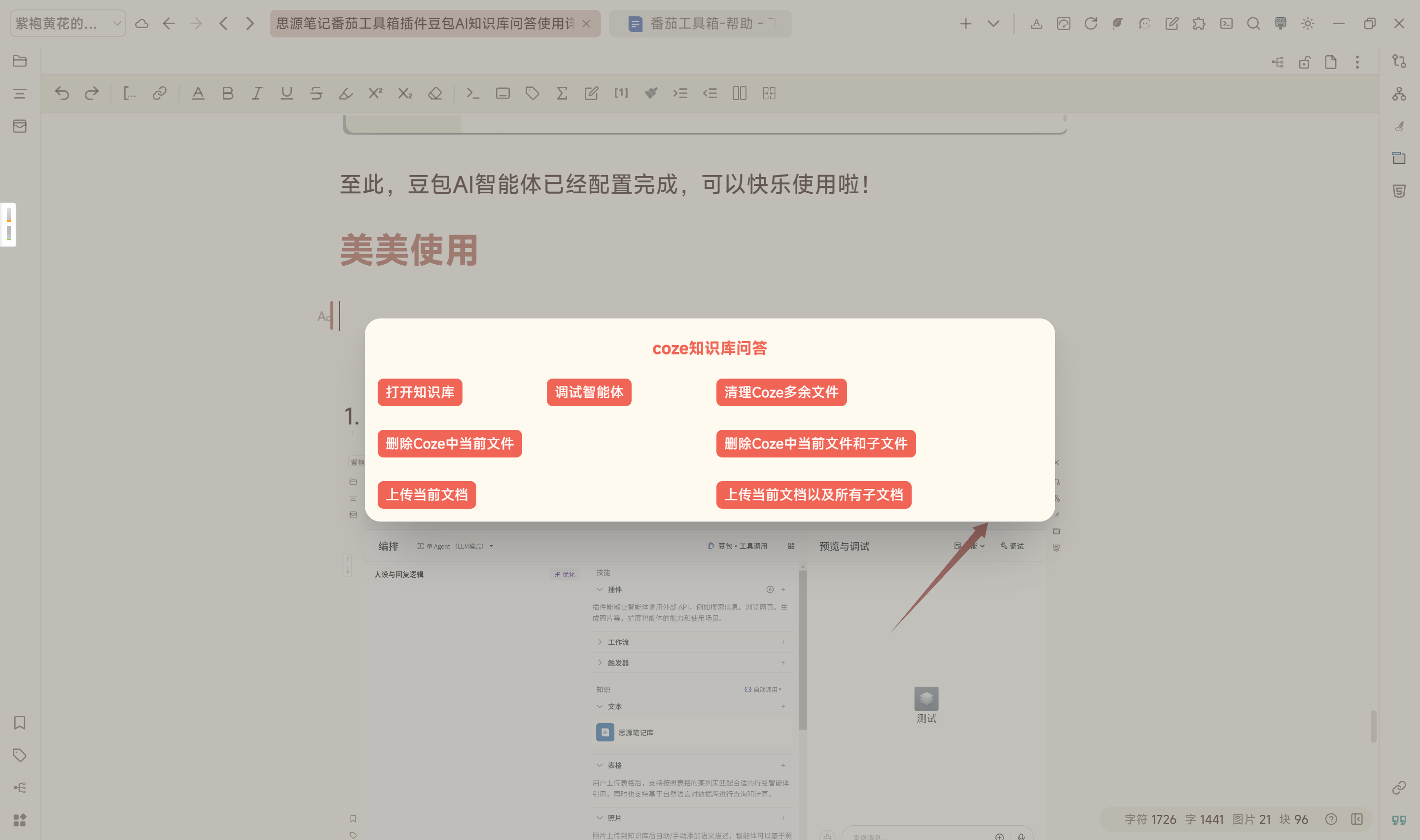Open the bookmarks panel in left sidebar
1420x840 pixels.
pos(20,722)
